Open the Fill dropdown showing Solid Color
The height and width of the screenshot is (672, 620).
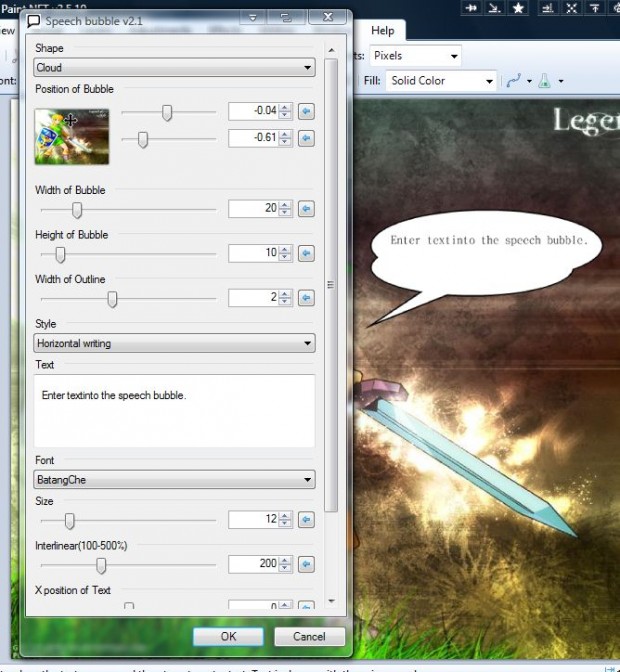(441, 81)
